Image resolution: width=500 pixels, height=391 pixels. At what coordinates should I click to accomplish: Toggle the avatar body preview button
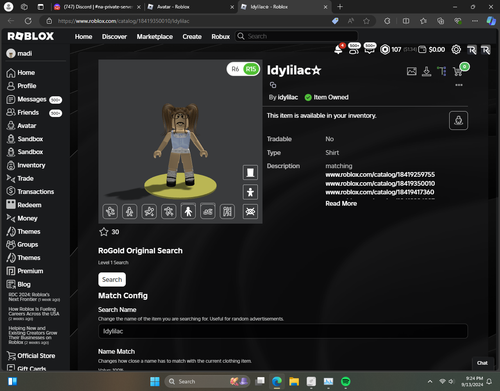click(250, 192)
